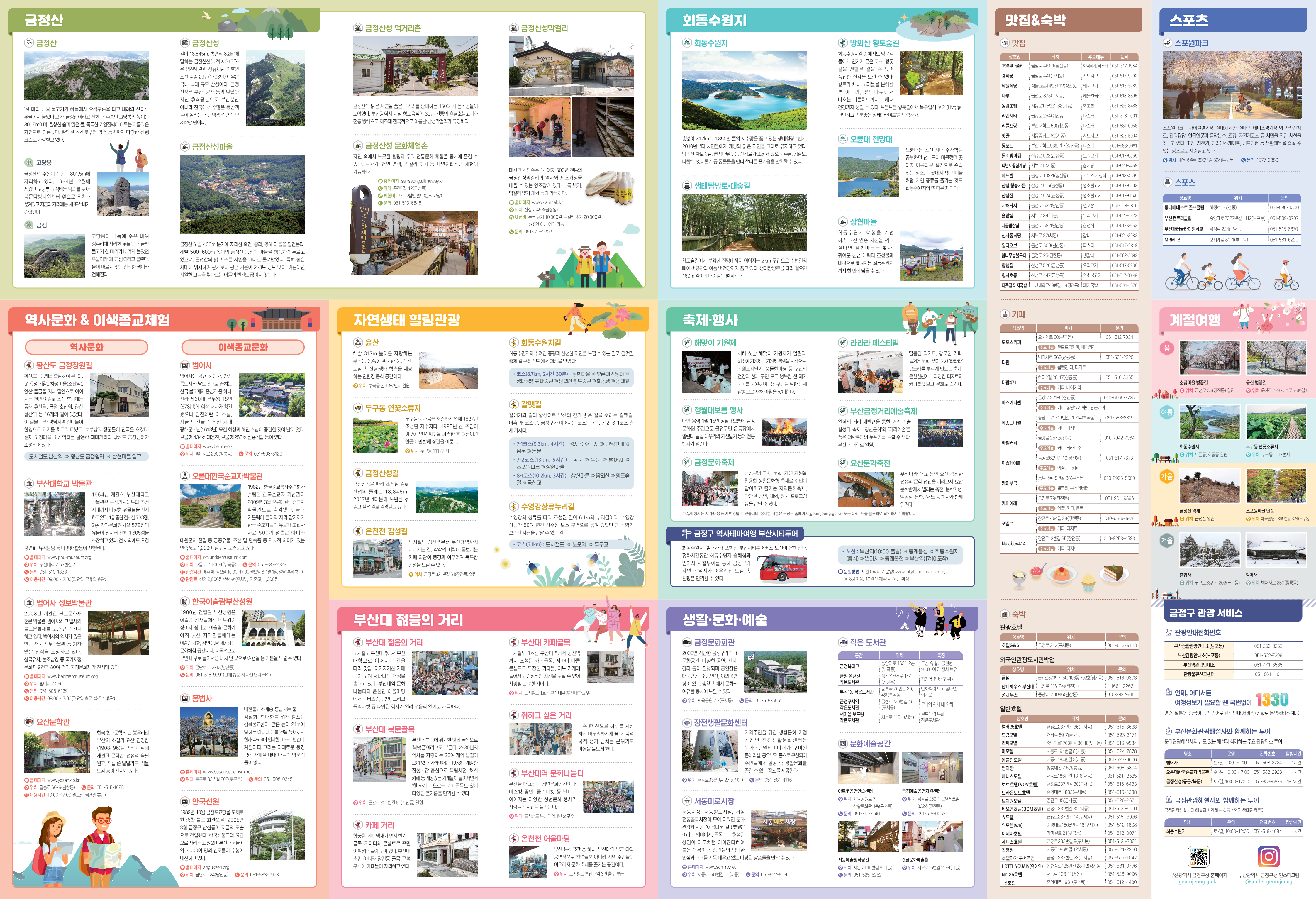Open the 생활·문화·예술 section banner
This screenshot has width=1316, height=899.
822,620
